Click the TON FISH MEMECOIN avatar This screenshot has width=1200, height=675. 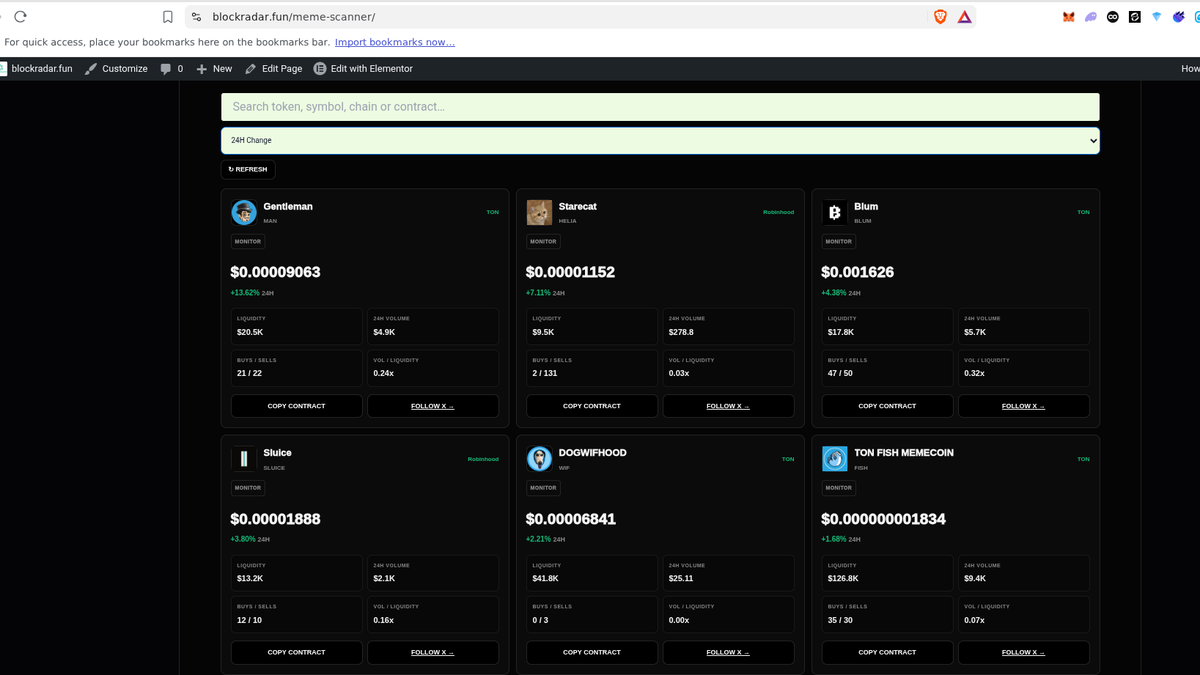click(835, 459)
